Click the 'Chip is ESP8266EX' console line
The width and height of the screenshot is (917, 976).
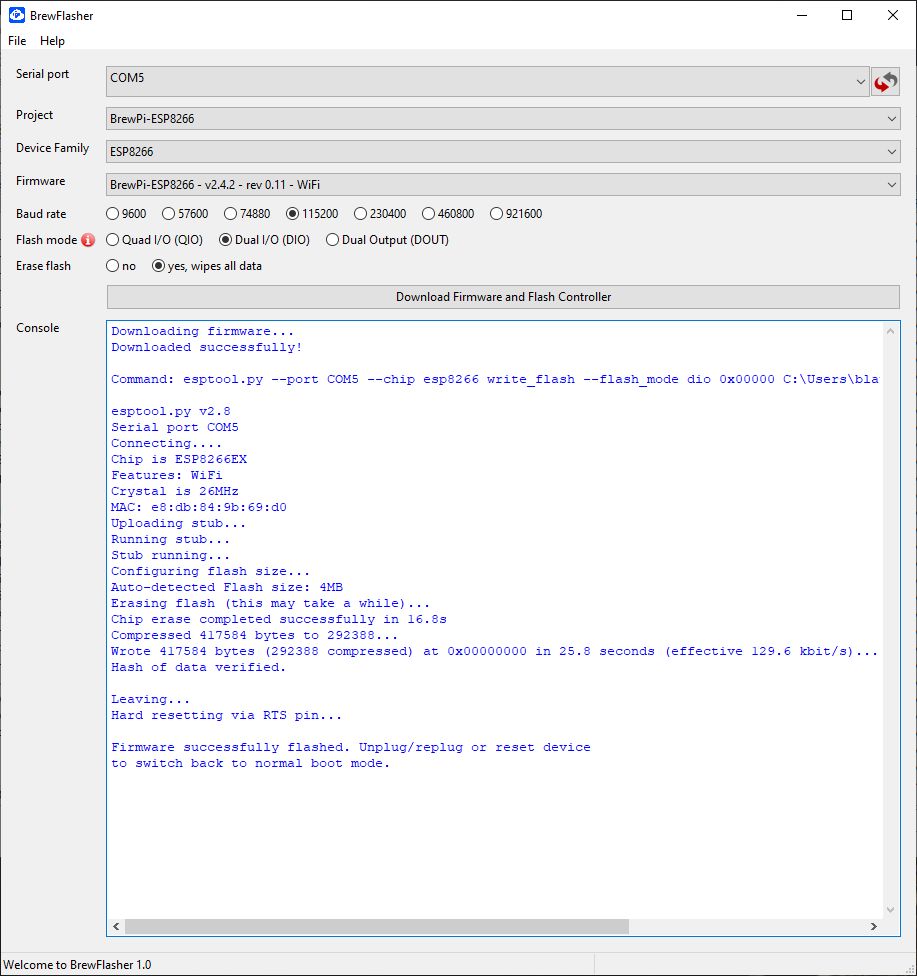click(179, 459)
